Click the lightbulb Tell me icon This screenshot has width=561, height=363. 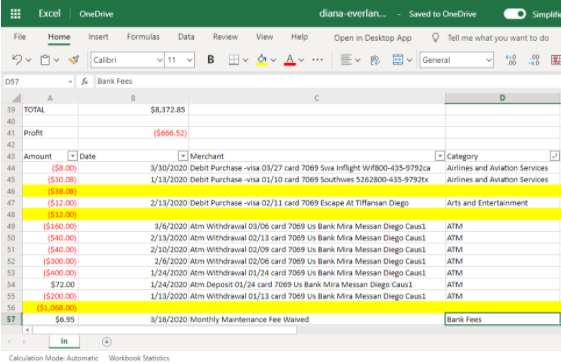pyautogui.click(x=435, y=38)
